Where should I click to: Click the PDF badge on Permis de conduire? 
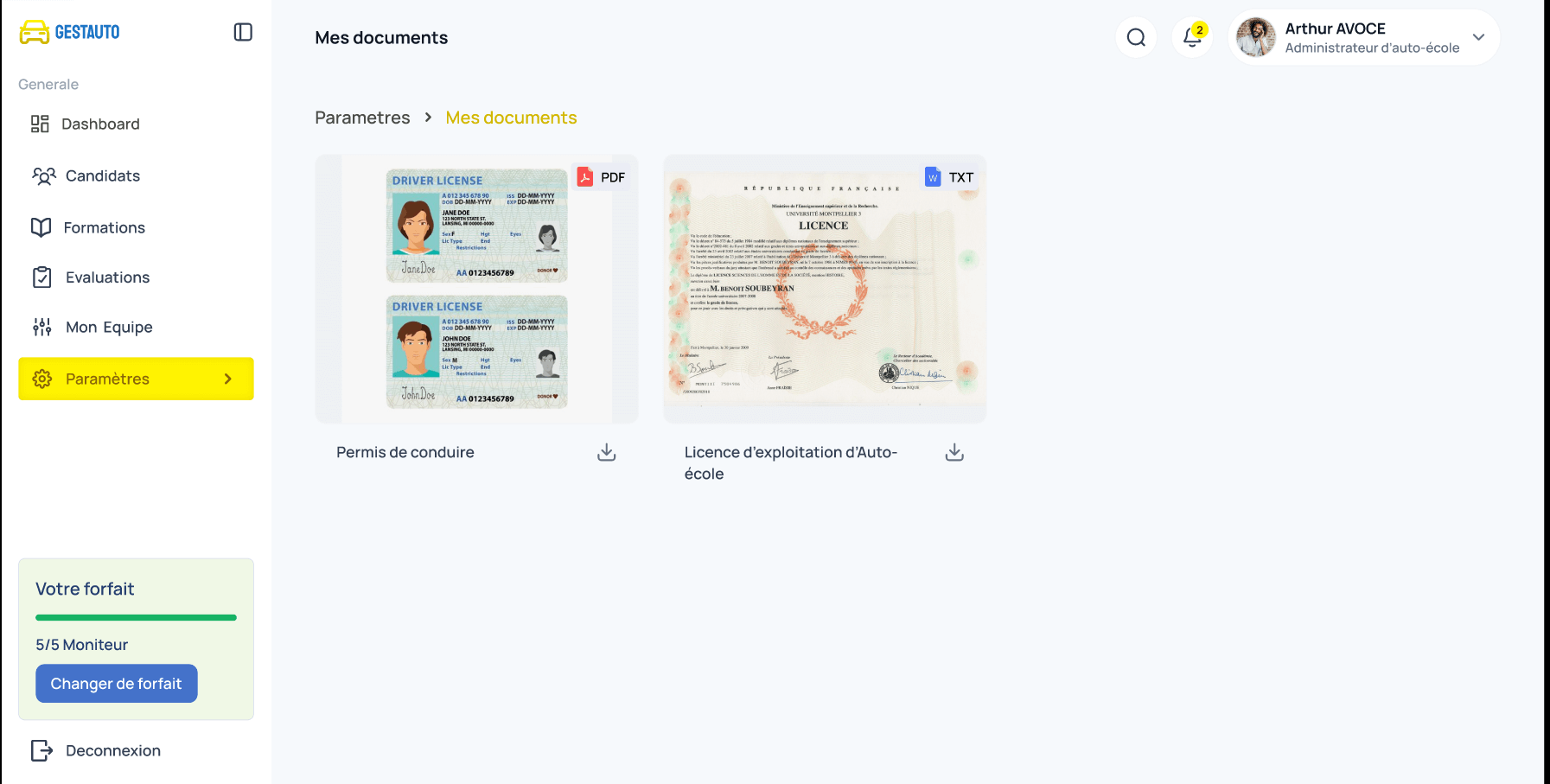point(603,176)
